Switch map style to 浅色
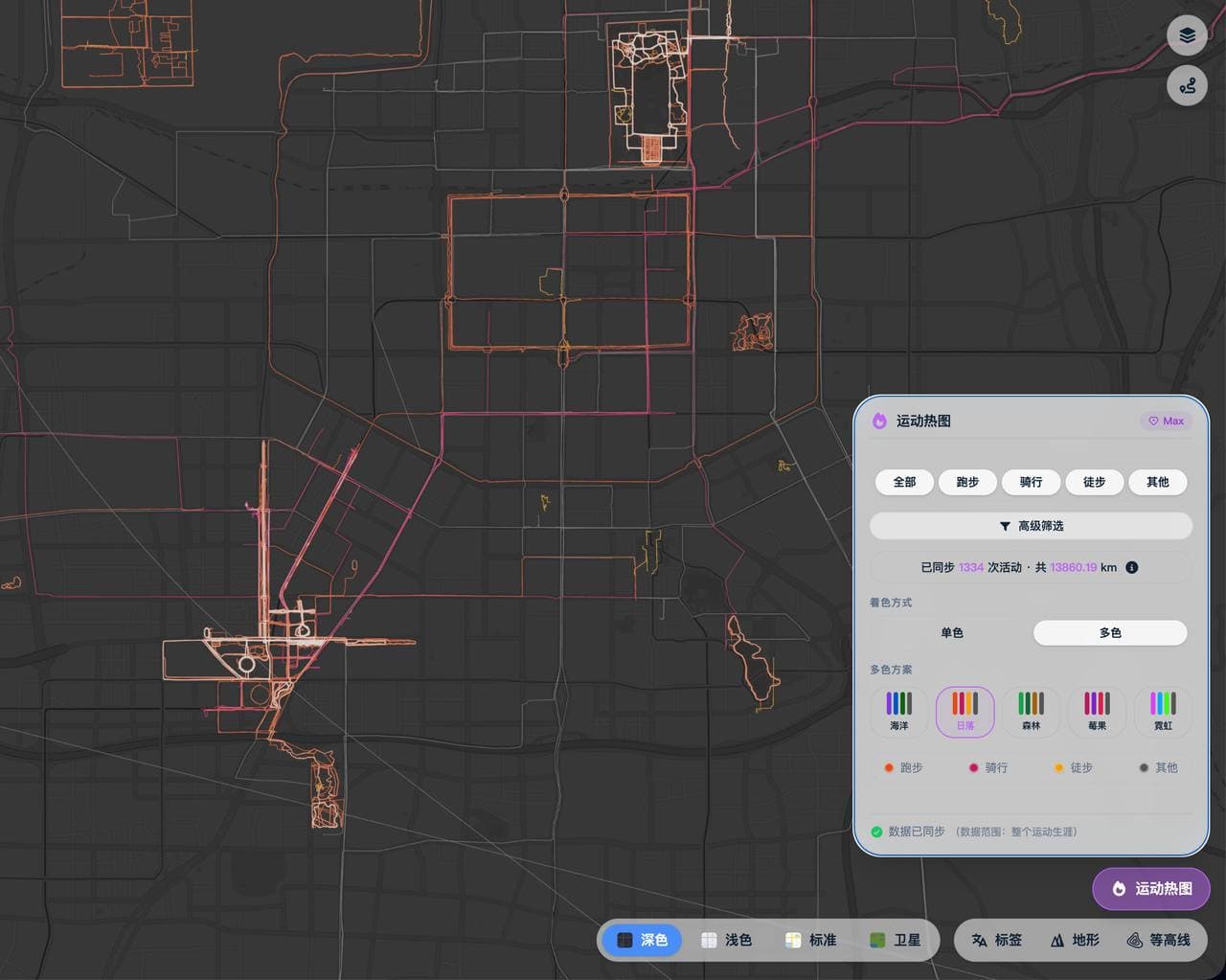1226x980 pixels. [727, 940]
